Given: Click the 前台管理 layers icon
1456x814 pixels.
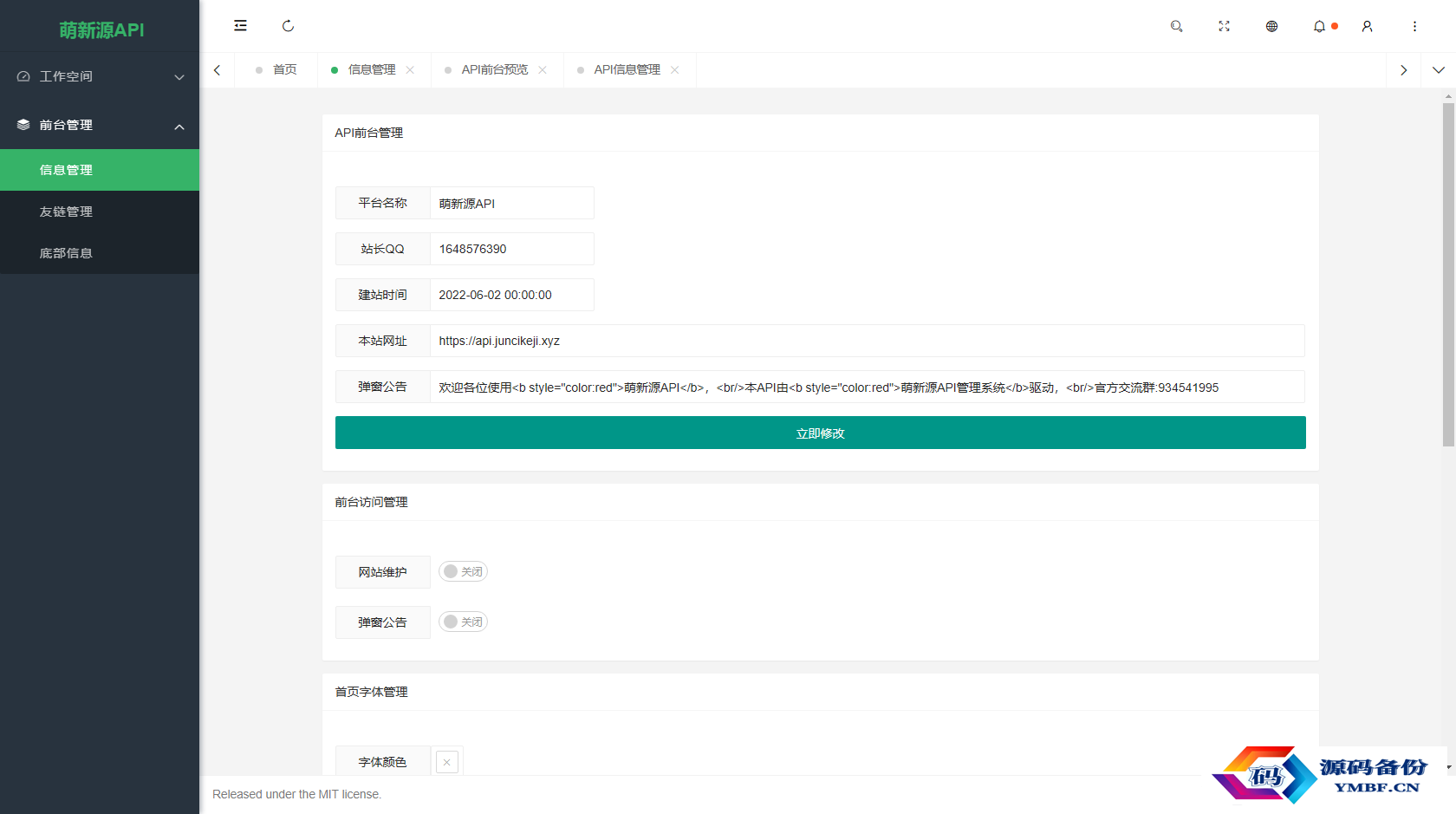Looking at the screenshot, I should click(23, 125).
